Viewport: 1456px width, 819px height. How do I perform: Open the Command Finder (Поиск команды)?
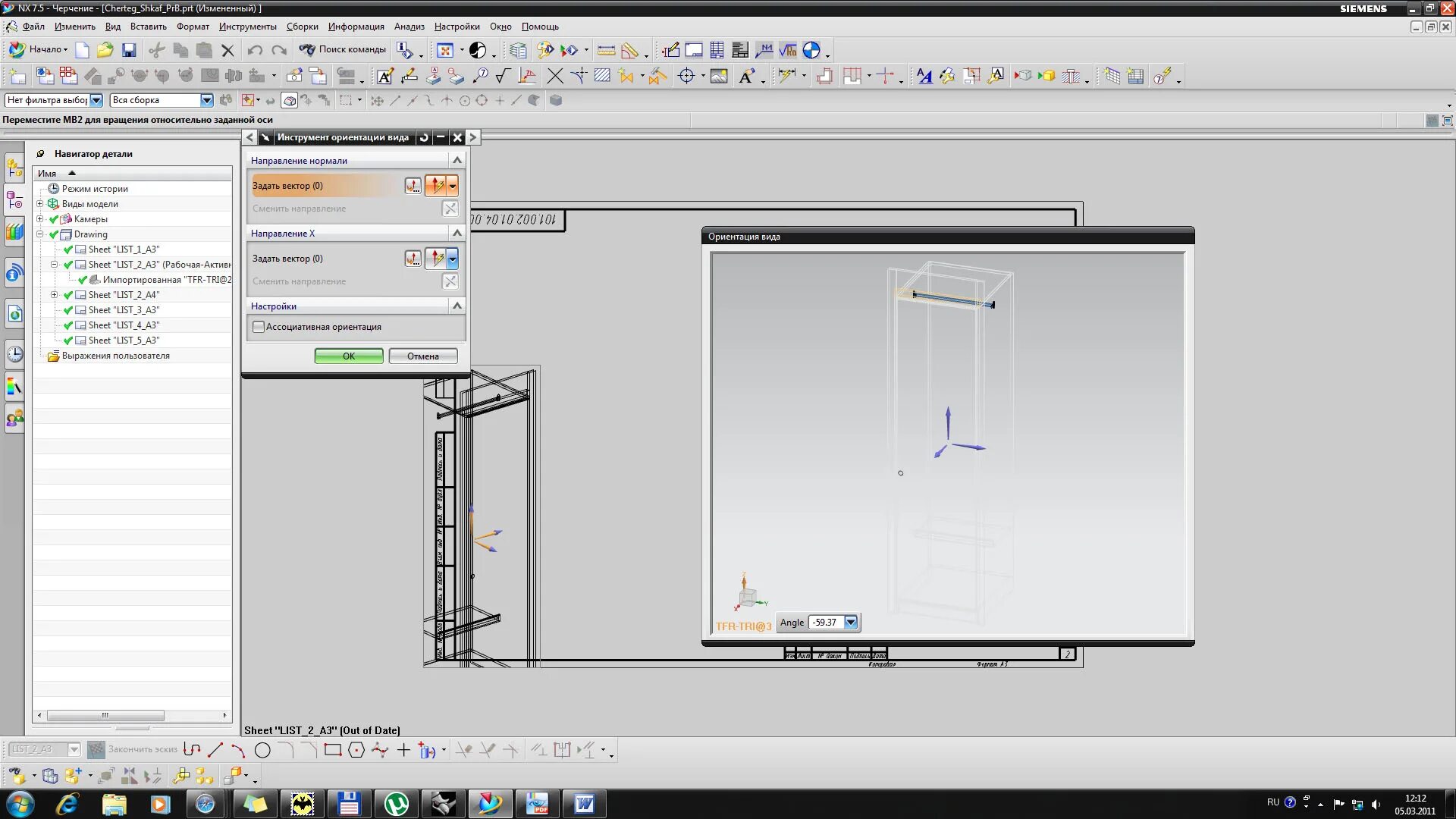pos(343,49)
